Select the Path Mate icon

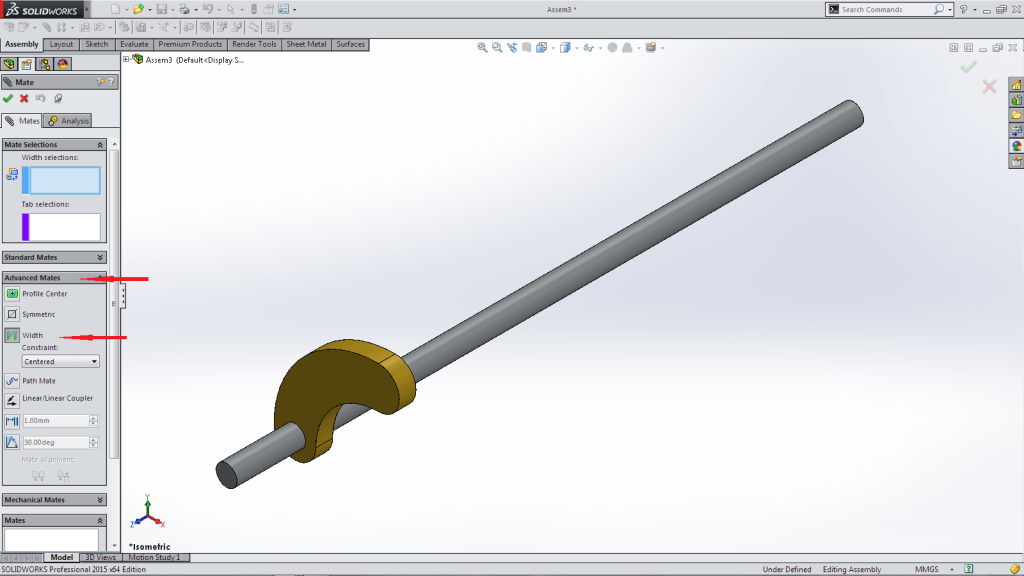(x=12, y=381)
